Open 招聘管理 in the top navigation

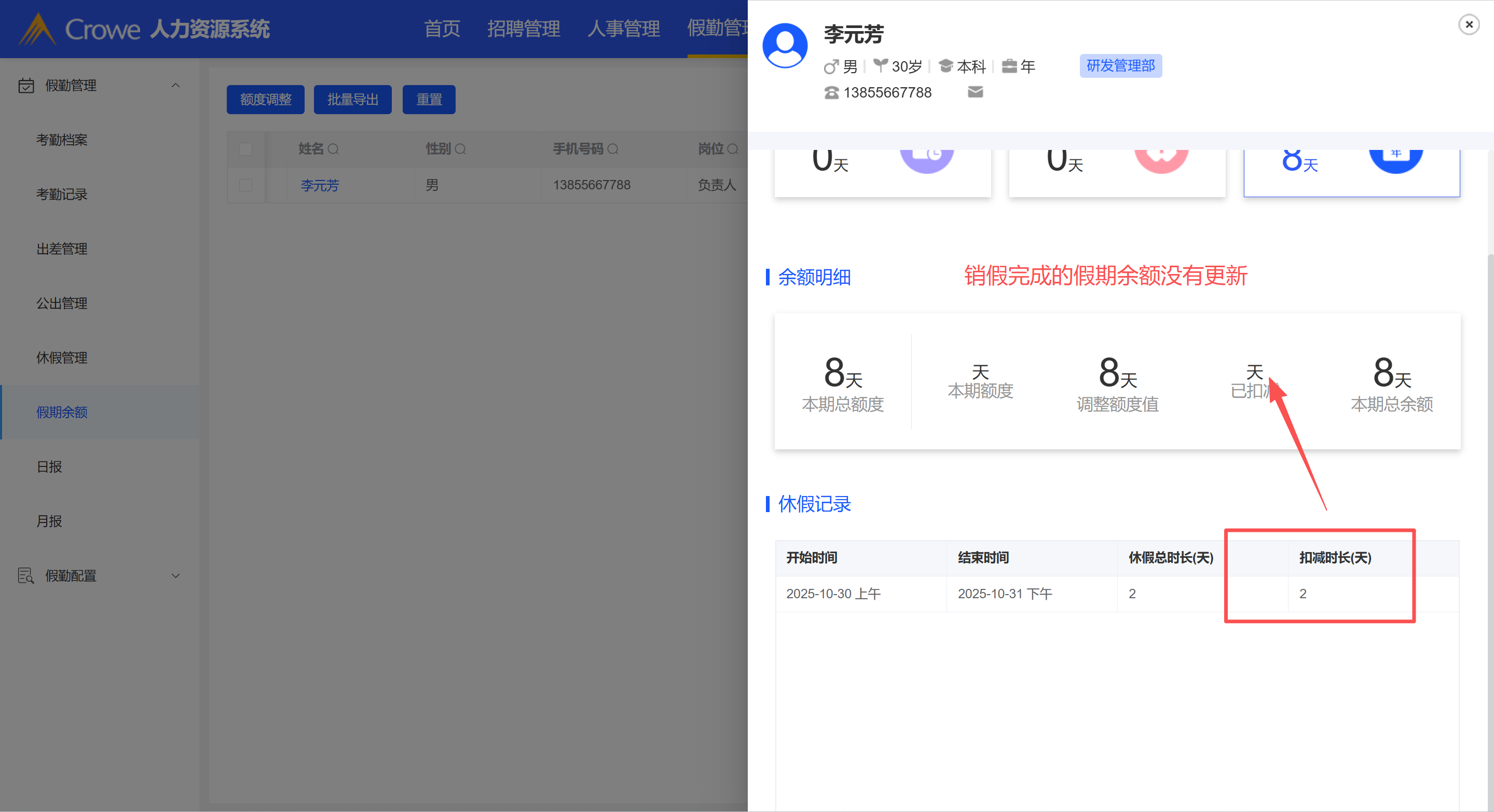(x=523, y=29)
